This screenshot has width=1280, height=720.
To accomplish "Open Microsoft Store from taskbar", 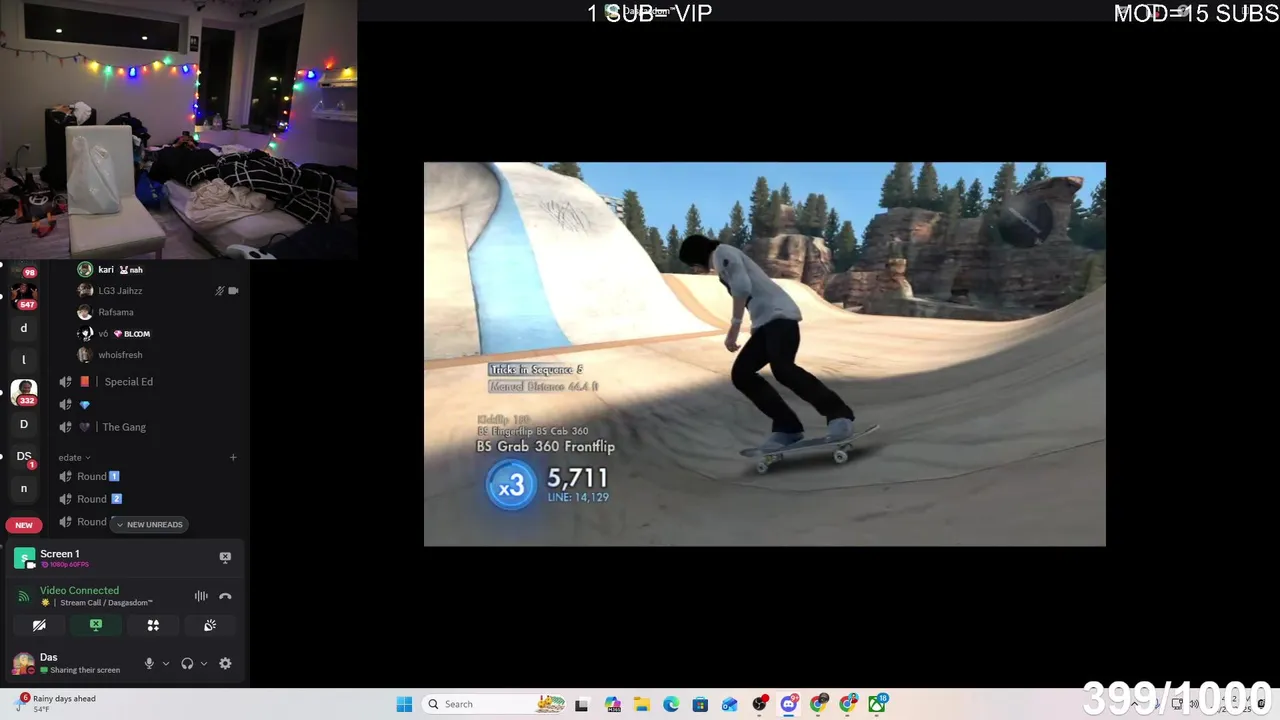I will point(700,704).
